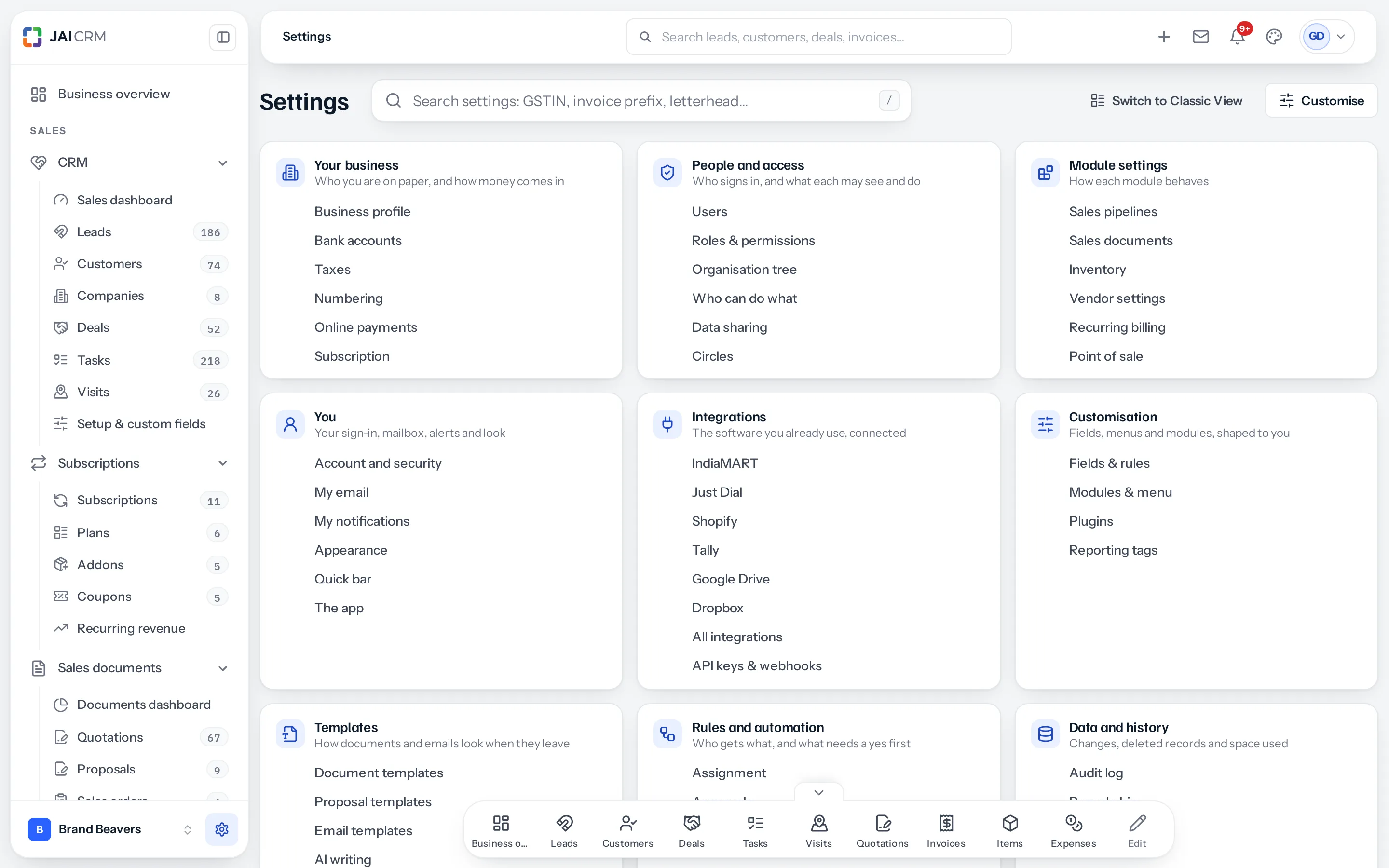This screenshot has height=868, width=1389.
Task: Open the Bank accounts settings link
Action: pyautogui.click(x=358, y=241)
